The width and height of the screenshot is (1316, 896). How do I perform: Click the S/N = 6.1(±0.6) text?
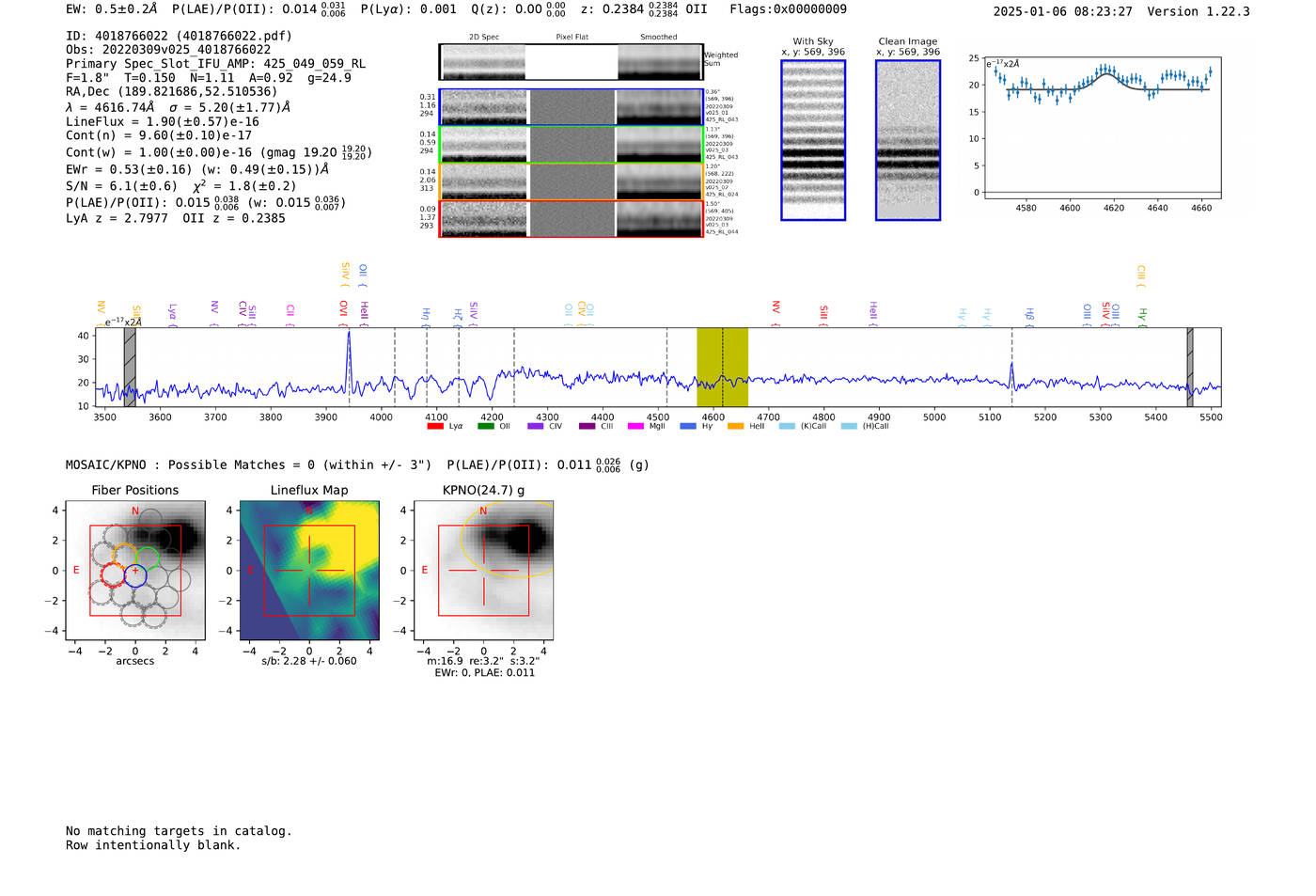pos(121,186)
